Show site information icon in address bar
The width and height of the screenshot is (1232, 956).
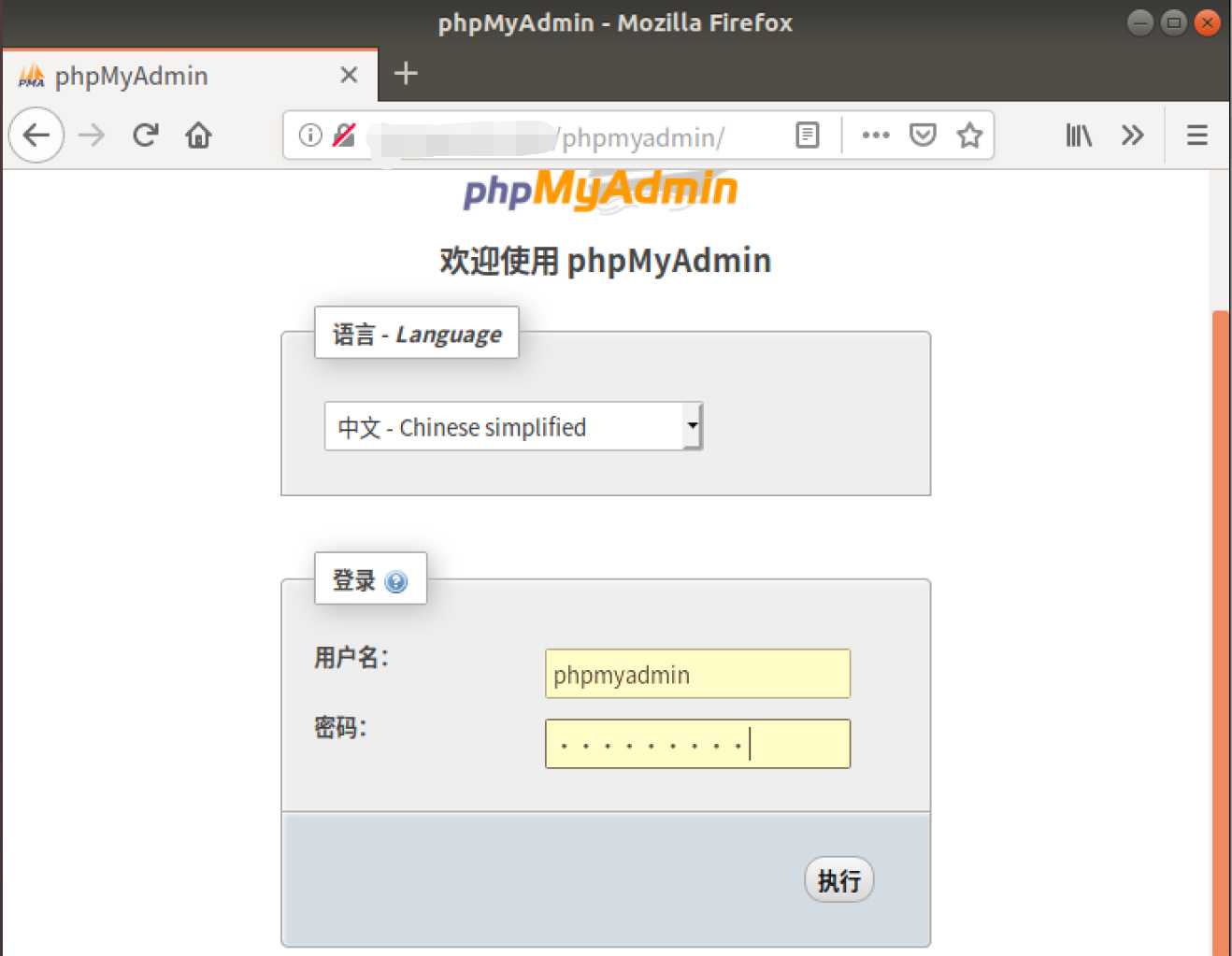(310, 136)
